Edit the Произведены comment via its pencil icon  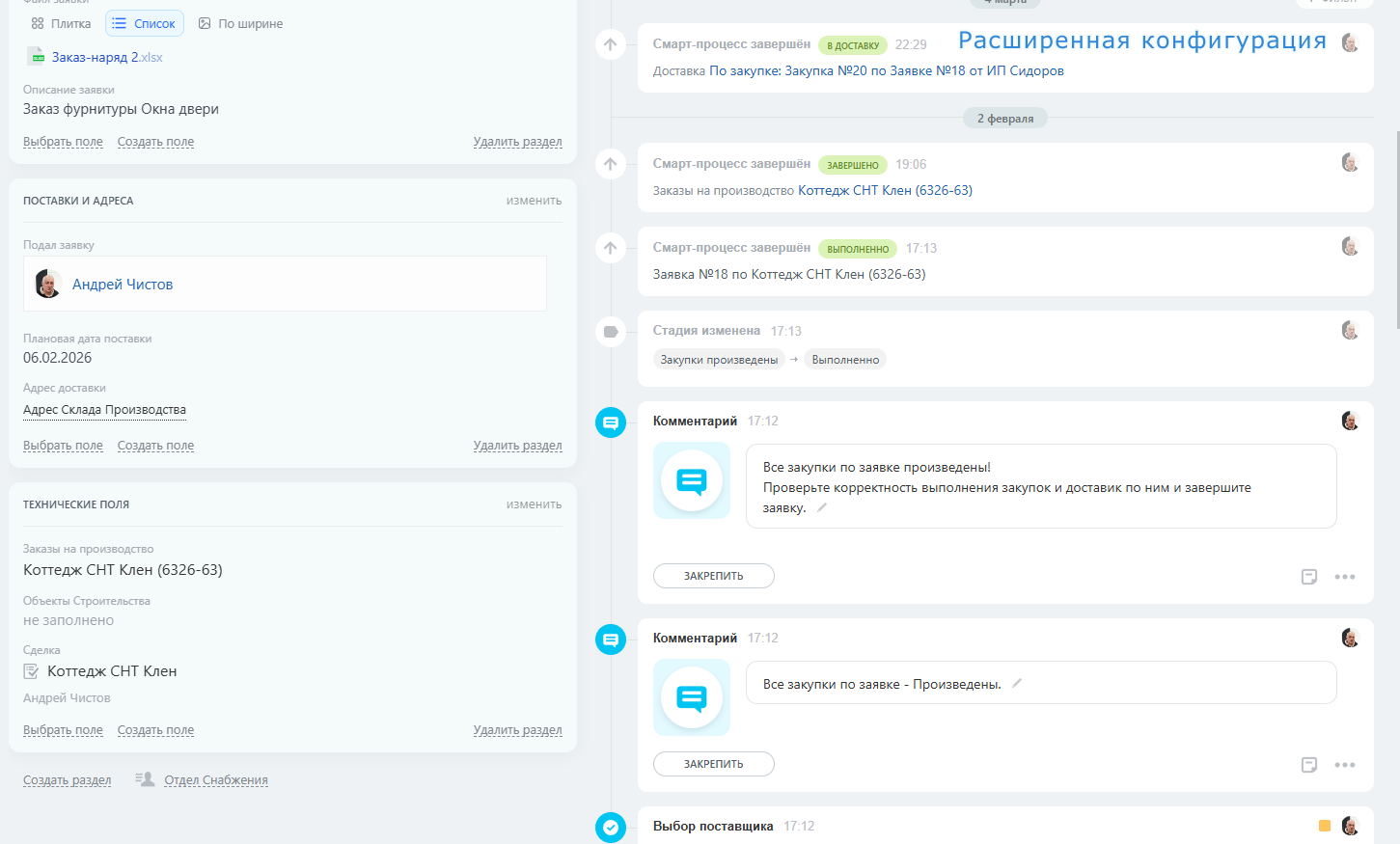point(1017,683)
